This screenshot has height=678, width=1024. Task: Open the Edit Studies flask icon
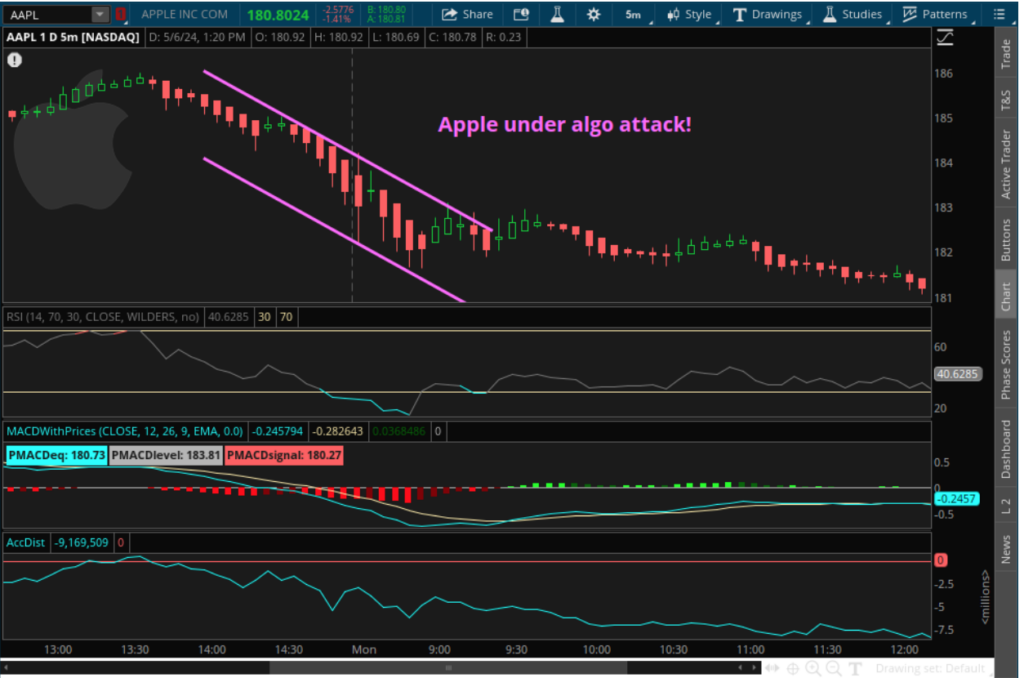pos(557,14)
